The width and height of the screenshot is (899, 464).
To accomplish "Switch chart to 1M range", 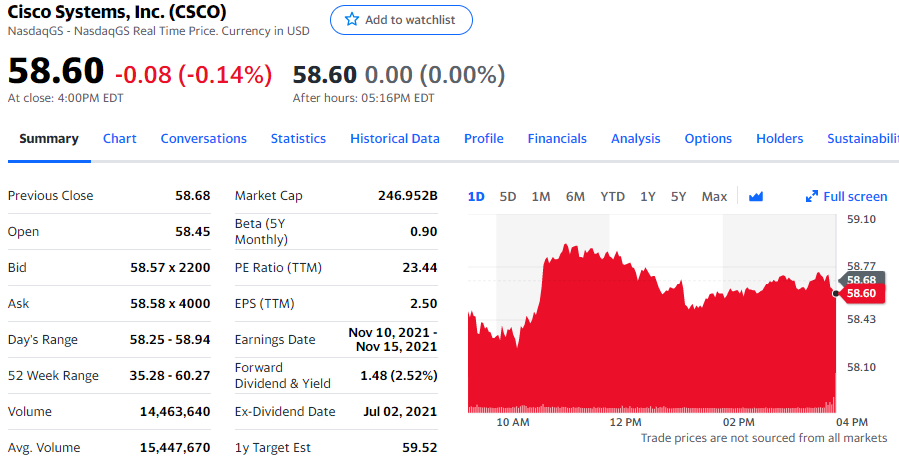I will point(541,197).
